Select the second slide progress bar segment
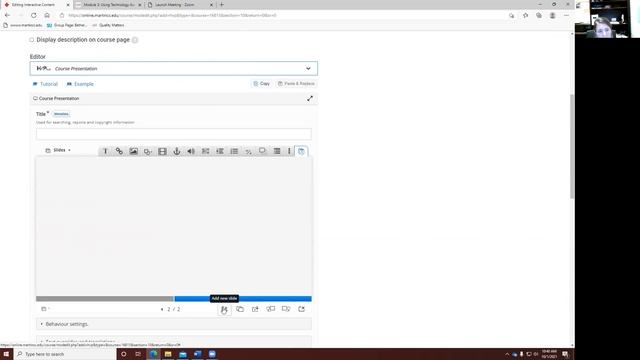This screenshot has width=640, height=360. 243,299
